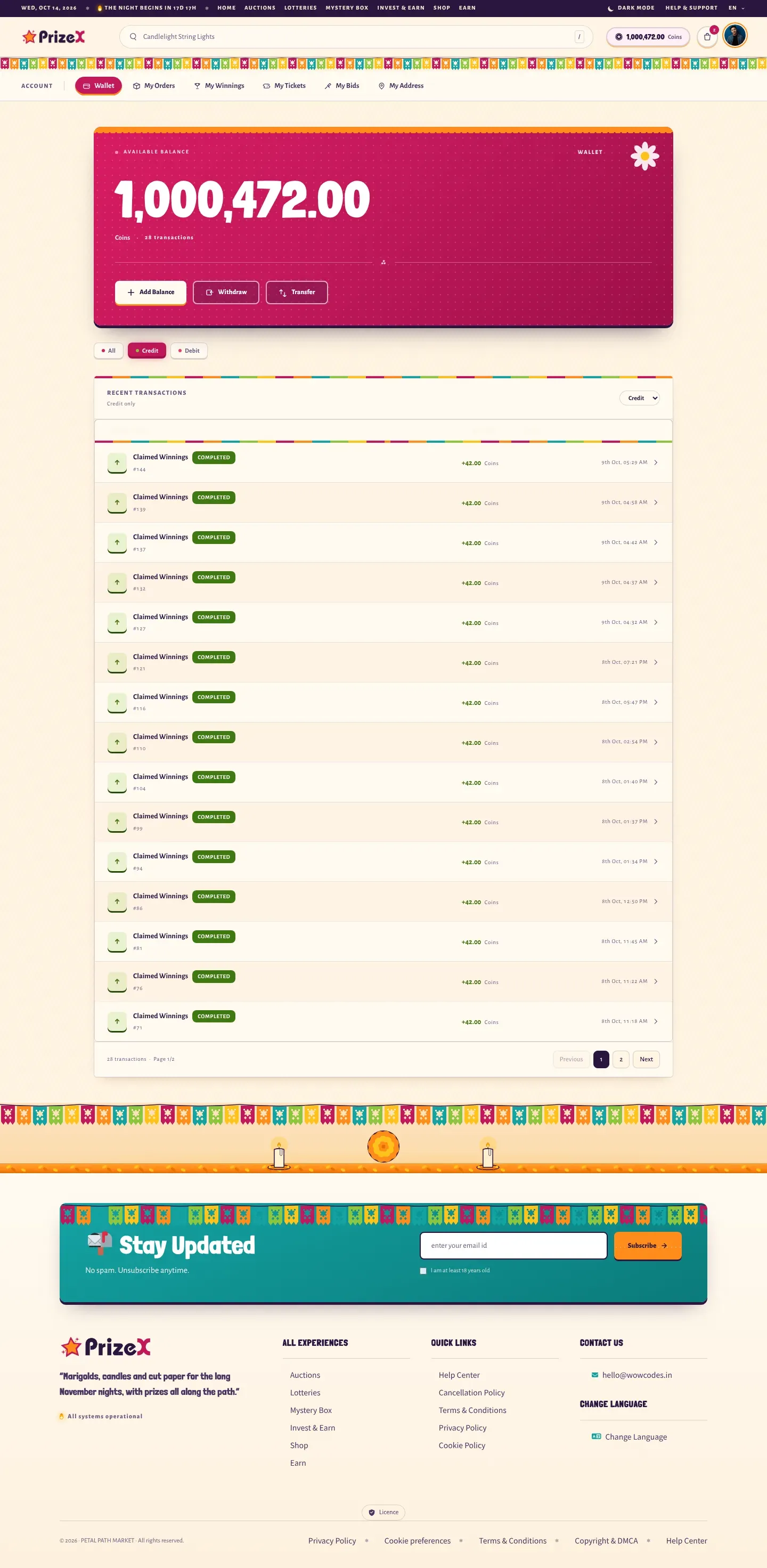Select the All filter chip
Screen dimensions: 767x1568
pos(108,351)
